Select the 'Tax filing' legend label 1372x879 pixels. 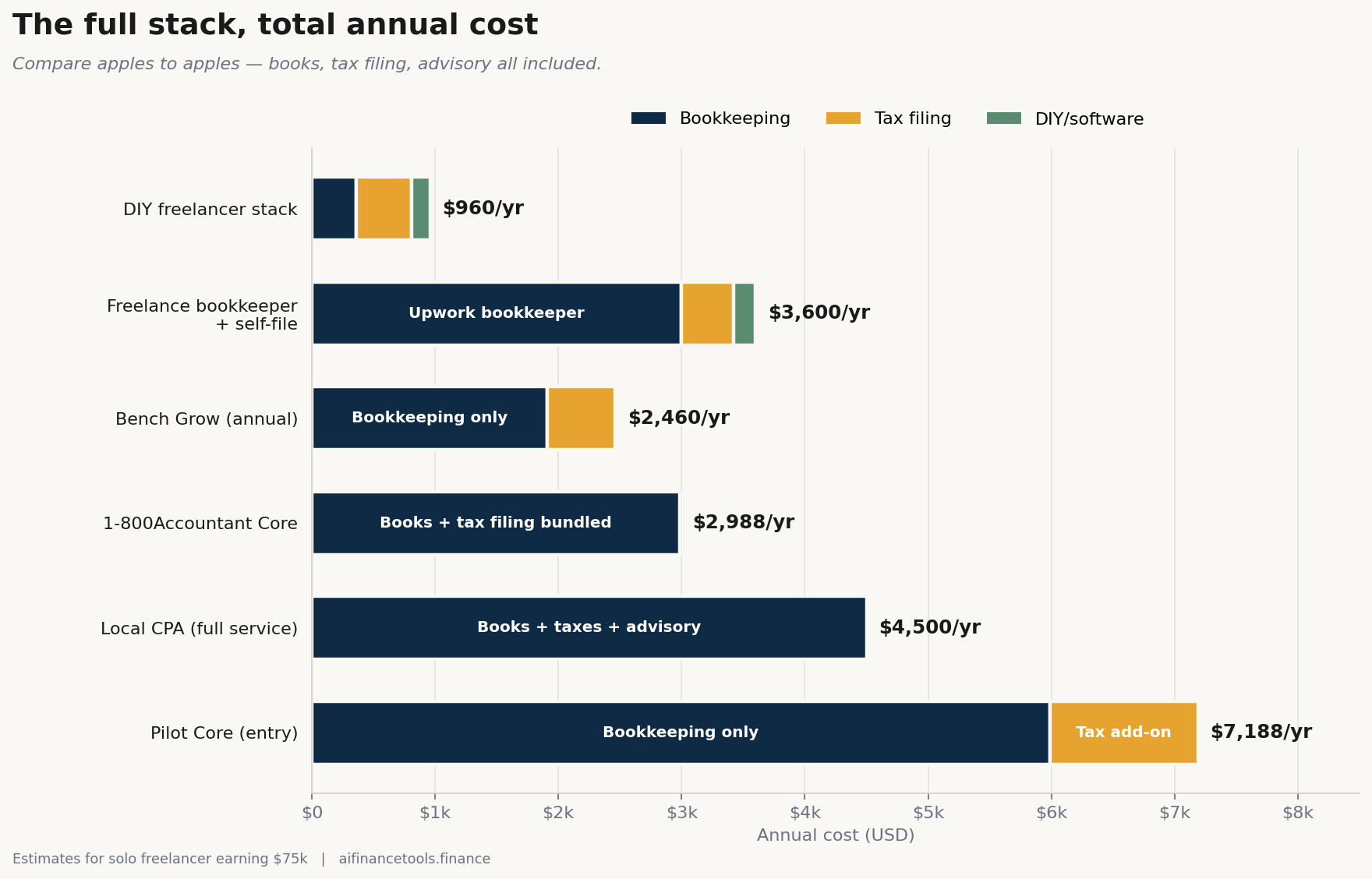pos(913,118)
